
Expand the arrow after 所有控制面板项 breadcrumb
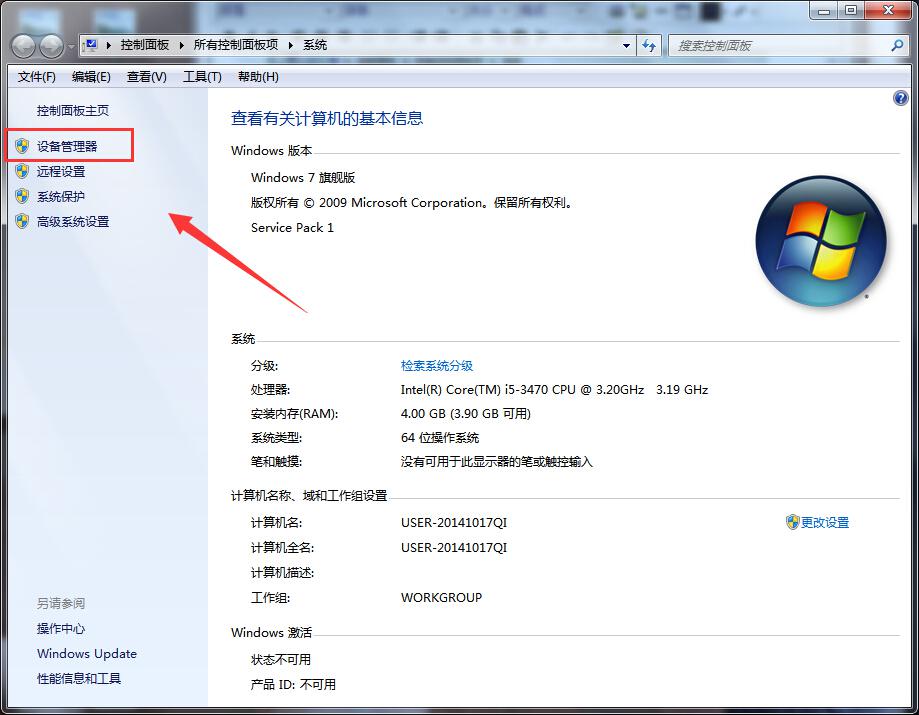[291, 45]
